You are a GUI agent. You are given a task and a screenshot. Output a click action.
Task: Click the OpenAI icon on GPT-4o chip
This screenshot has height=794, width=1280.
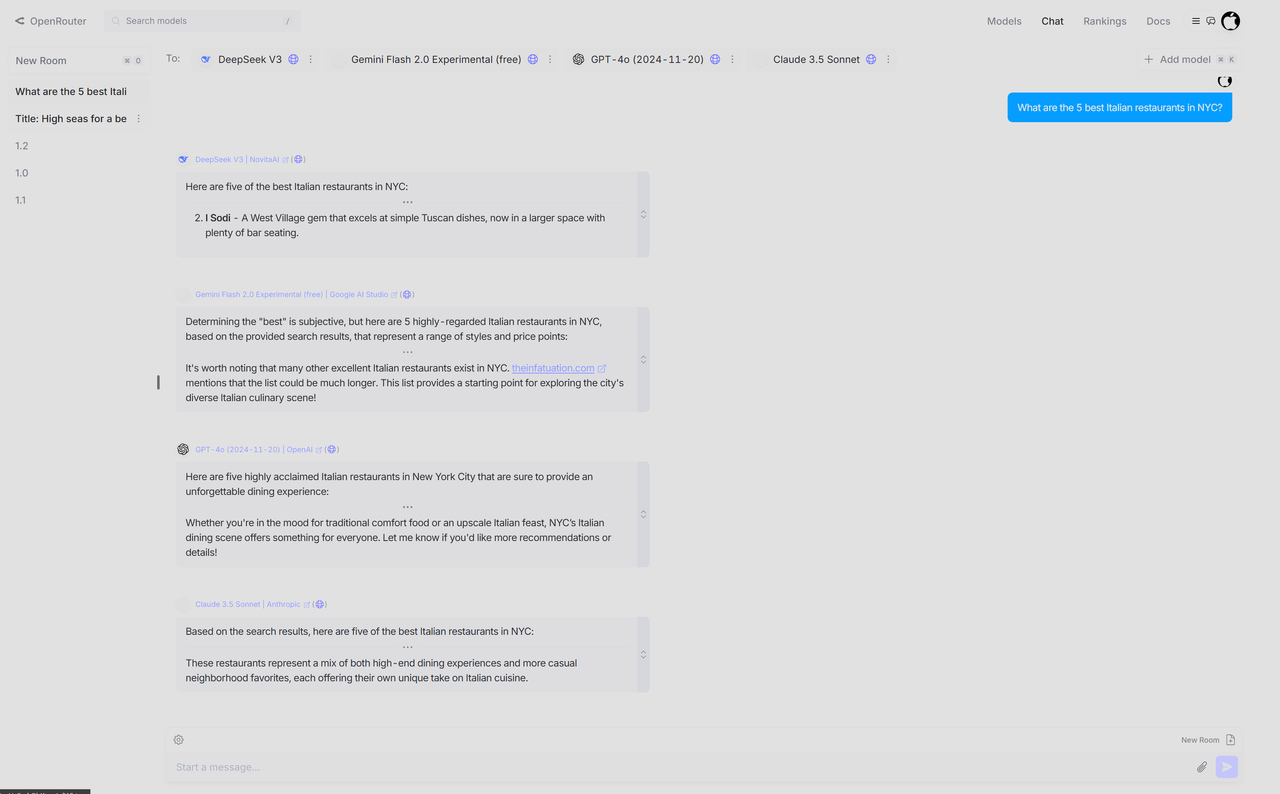pos(578,60)
